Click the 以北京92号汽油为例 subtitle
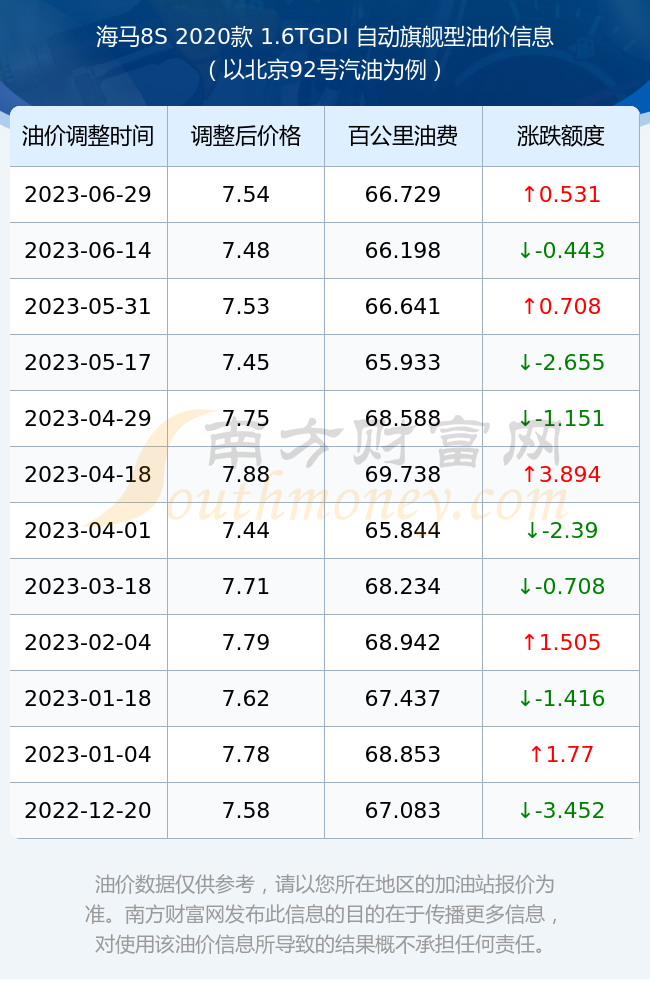 click(325, 70)
